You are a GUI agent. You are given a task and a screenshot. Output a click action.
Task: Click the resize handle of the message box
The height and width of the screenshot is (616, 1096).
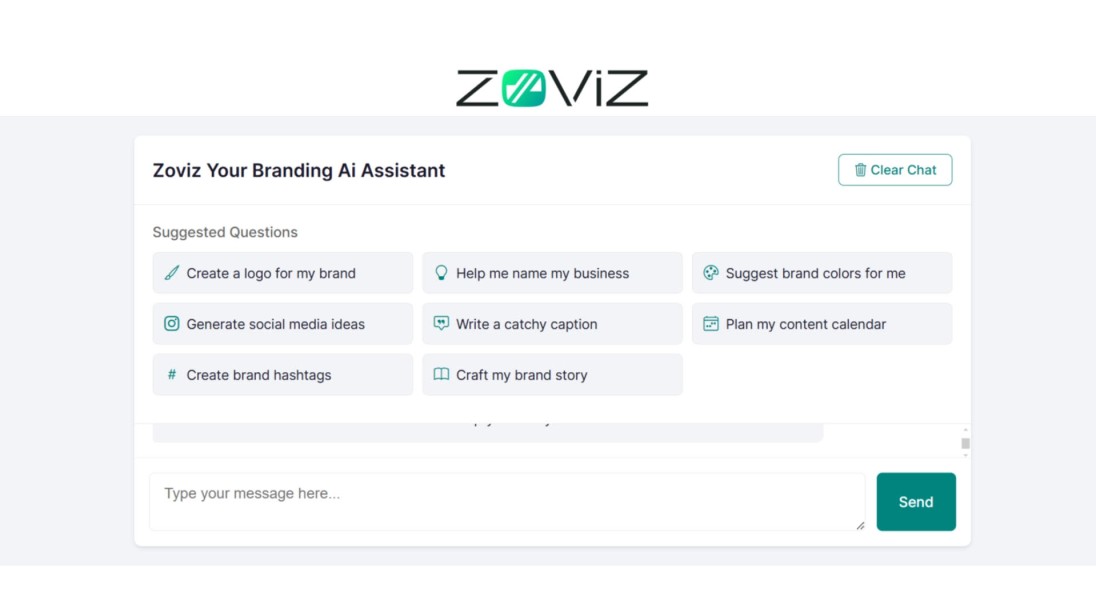point(860,526)
